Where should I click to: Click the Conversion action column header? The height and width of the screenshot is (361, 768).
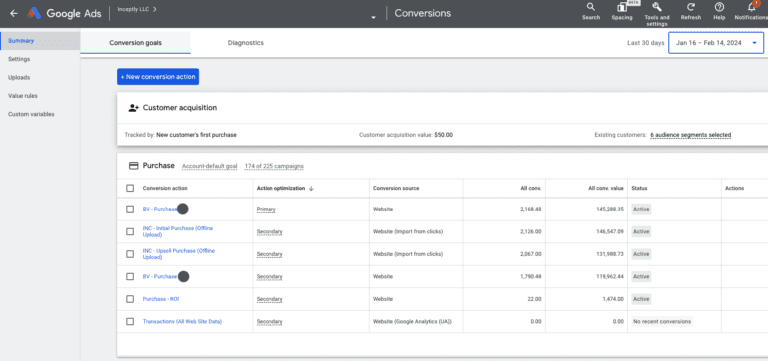click(x=165, y=189)
